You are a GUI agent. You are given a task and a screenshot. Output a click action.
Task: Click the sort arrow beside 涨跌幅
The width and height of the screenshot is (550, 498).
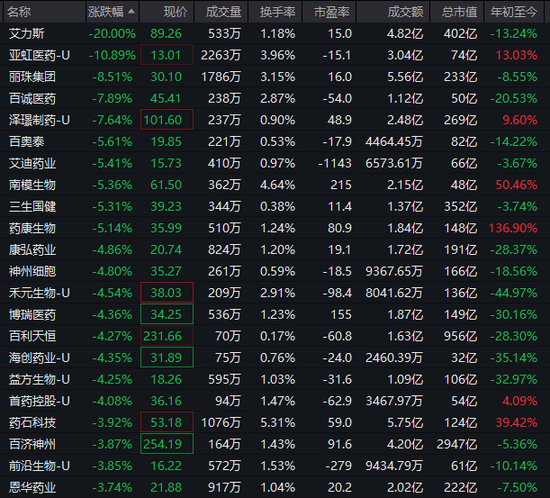tap(132, 12)
